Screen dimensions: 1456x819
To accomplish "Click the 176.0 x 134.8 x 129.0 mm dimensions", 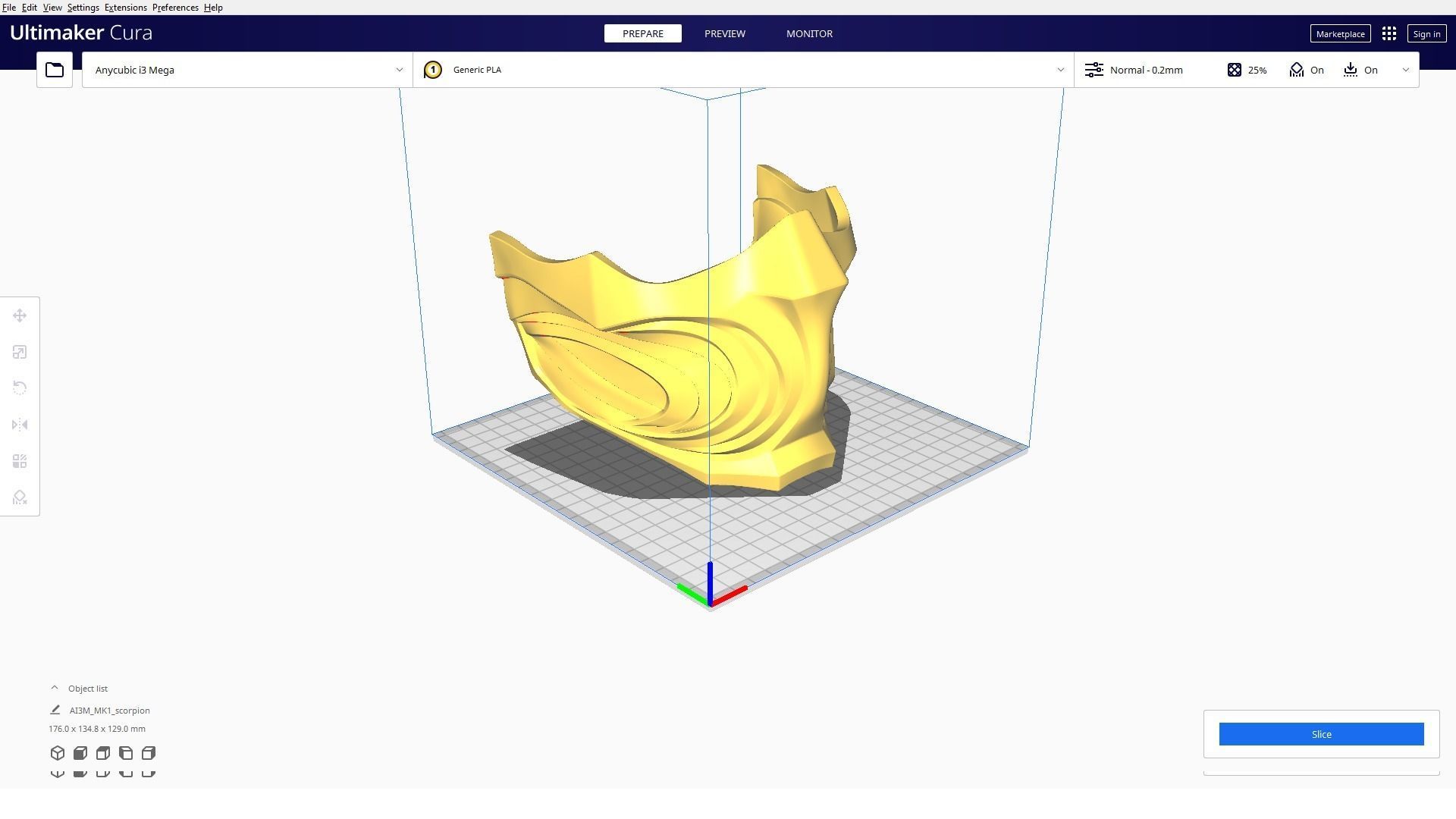I will (x=97, y=729).
